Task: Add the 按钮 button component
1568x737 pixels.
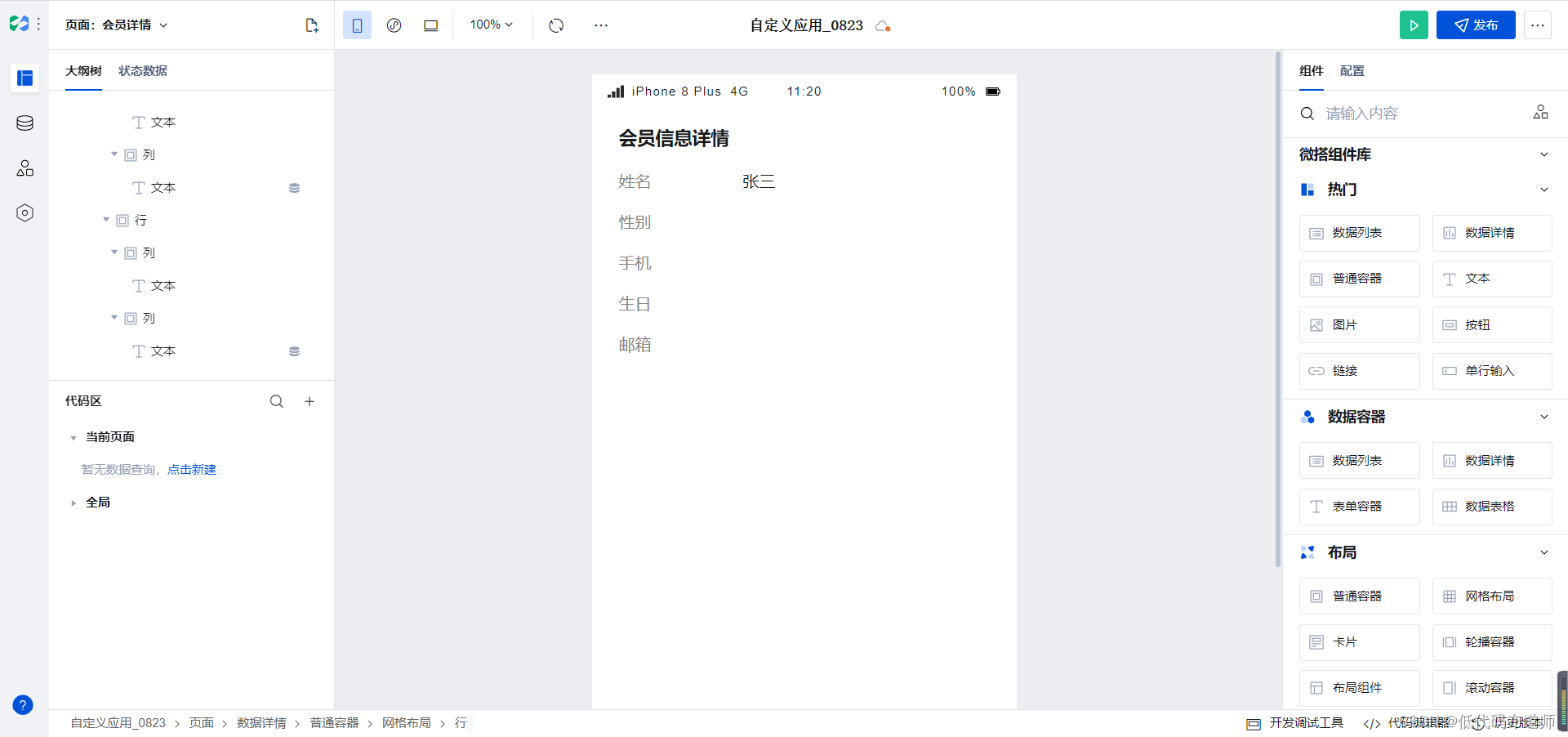Action: pos(1492,325)
